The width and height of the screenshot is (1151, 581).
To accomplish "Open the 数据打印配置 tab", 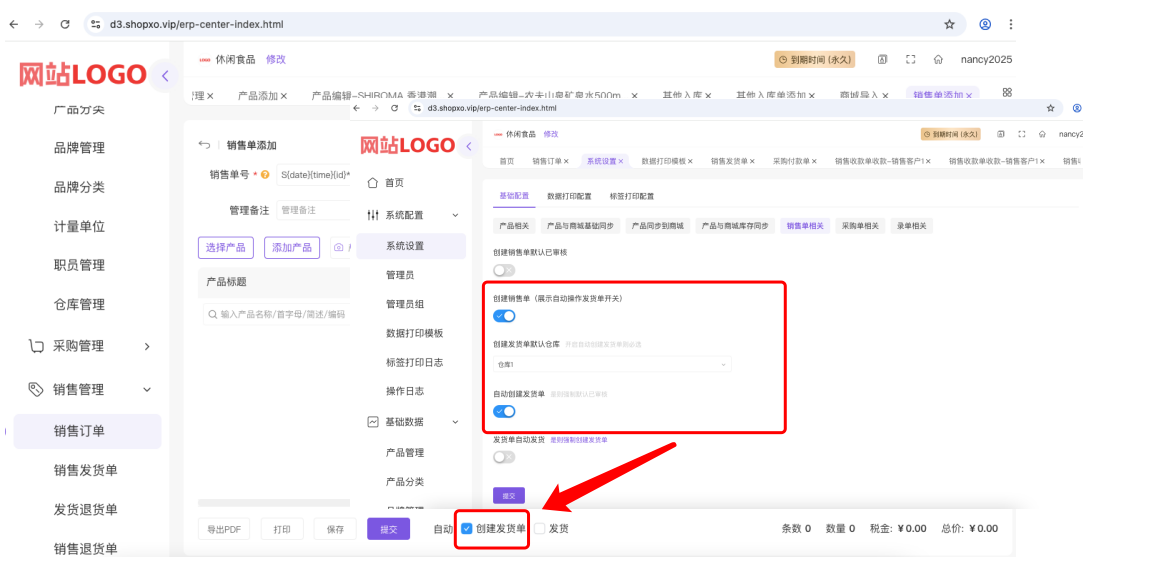I will pyautogui.click(x=569, y=196).
